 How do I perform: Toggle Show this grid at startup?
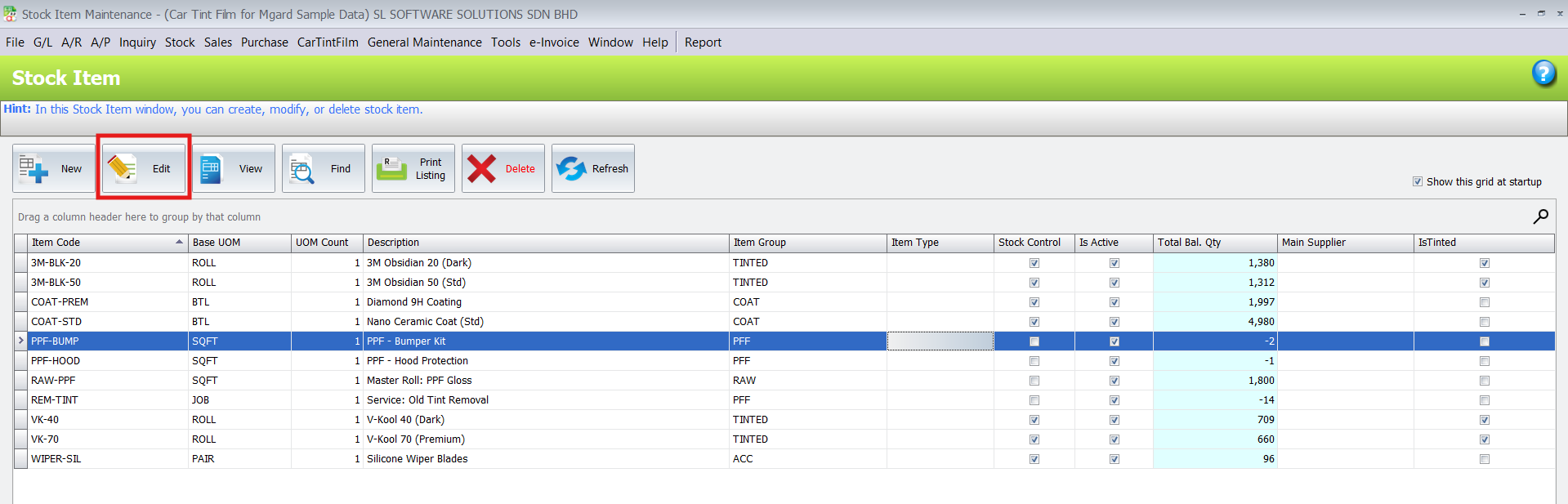(1418, 181)
